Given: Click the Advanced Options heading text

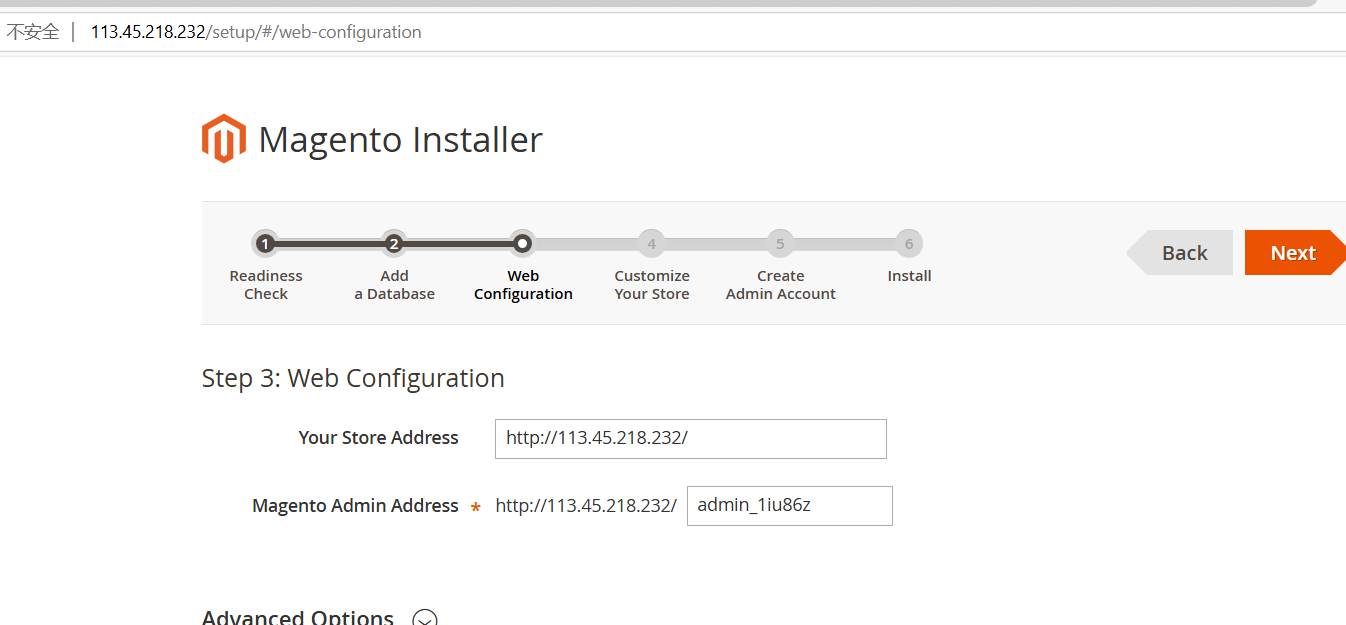Looking at the screenshot, I should point(298,617).
